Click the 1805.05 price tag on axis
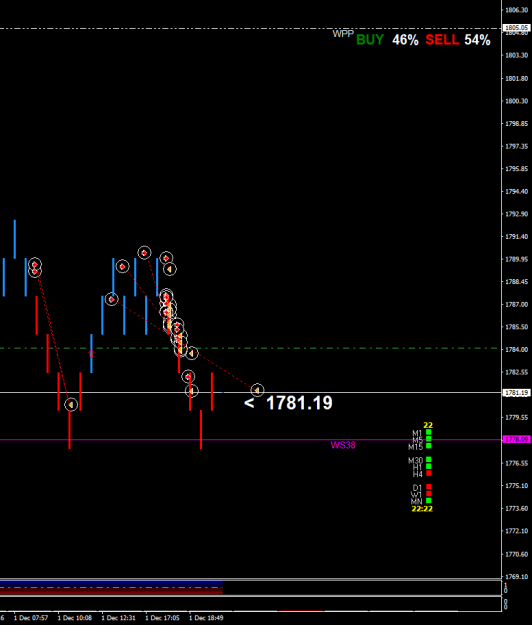 pyautogui.click(x=517, y=28)
